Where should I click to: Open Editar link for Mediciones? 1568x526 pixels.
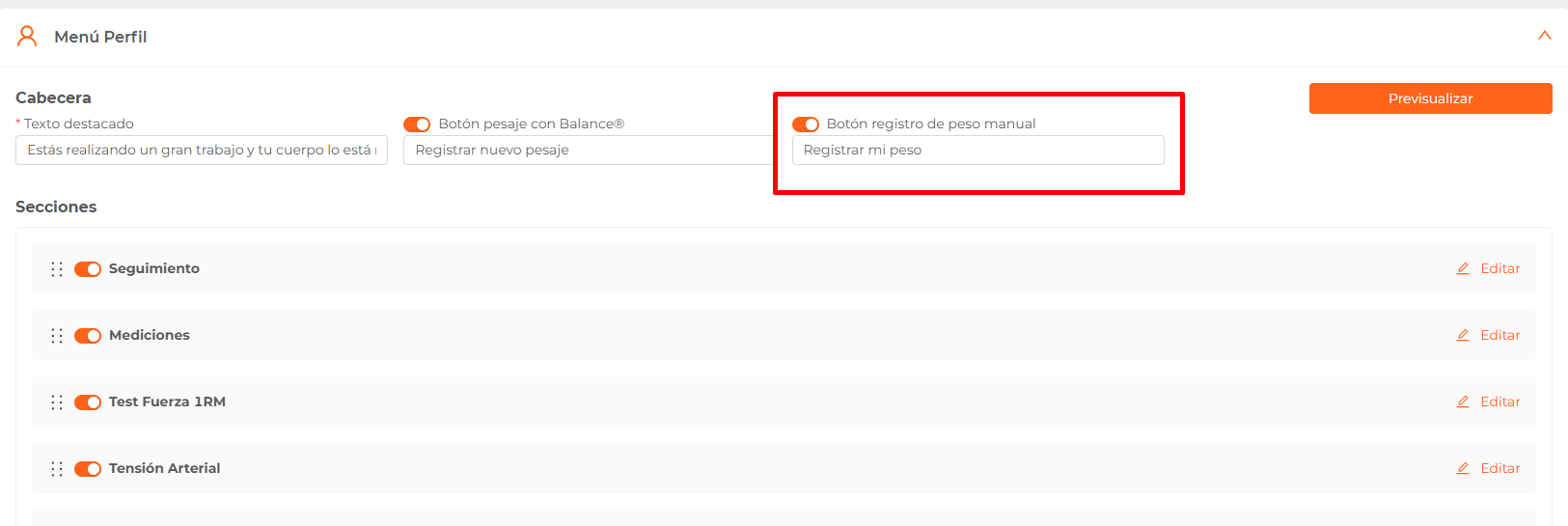pyautogui.click(x=1500, y=335)
